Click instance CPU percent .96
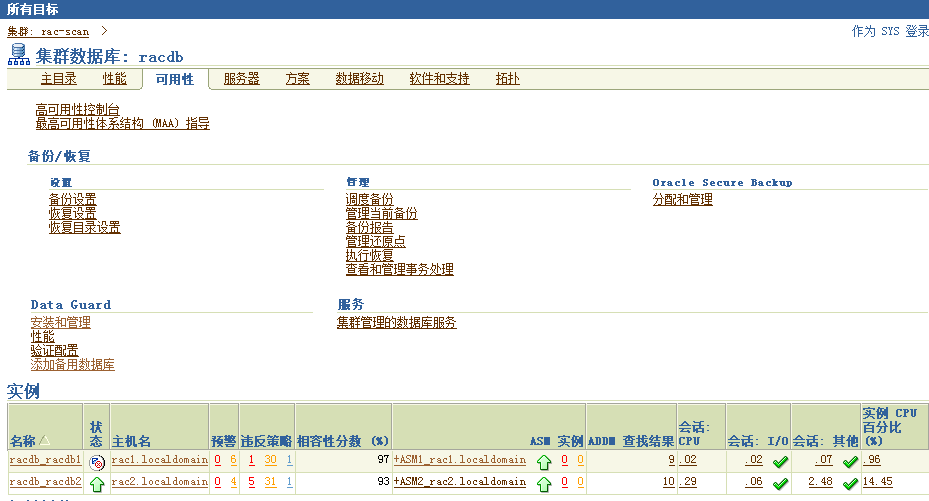 coord(872,460)
